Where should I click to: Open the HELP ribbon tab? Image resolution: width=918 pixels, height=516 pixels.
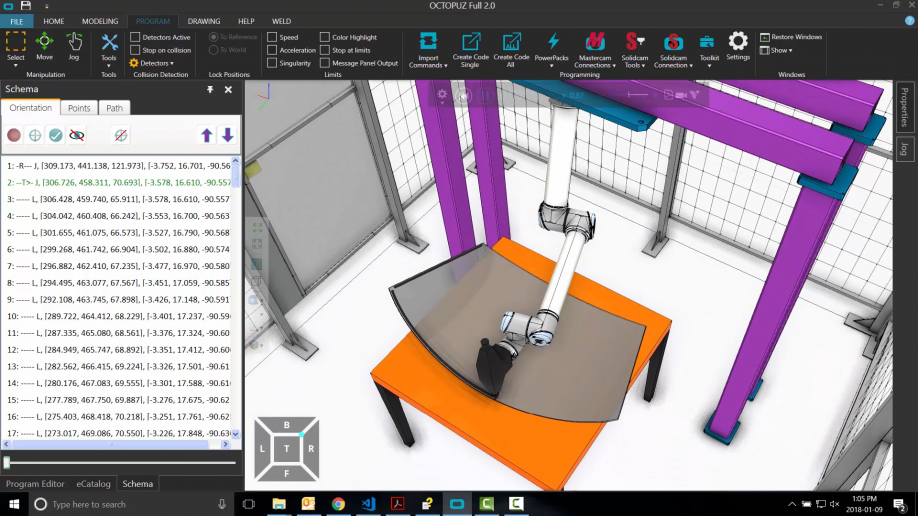coord(246,21)
